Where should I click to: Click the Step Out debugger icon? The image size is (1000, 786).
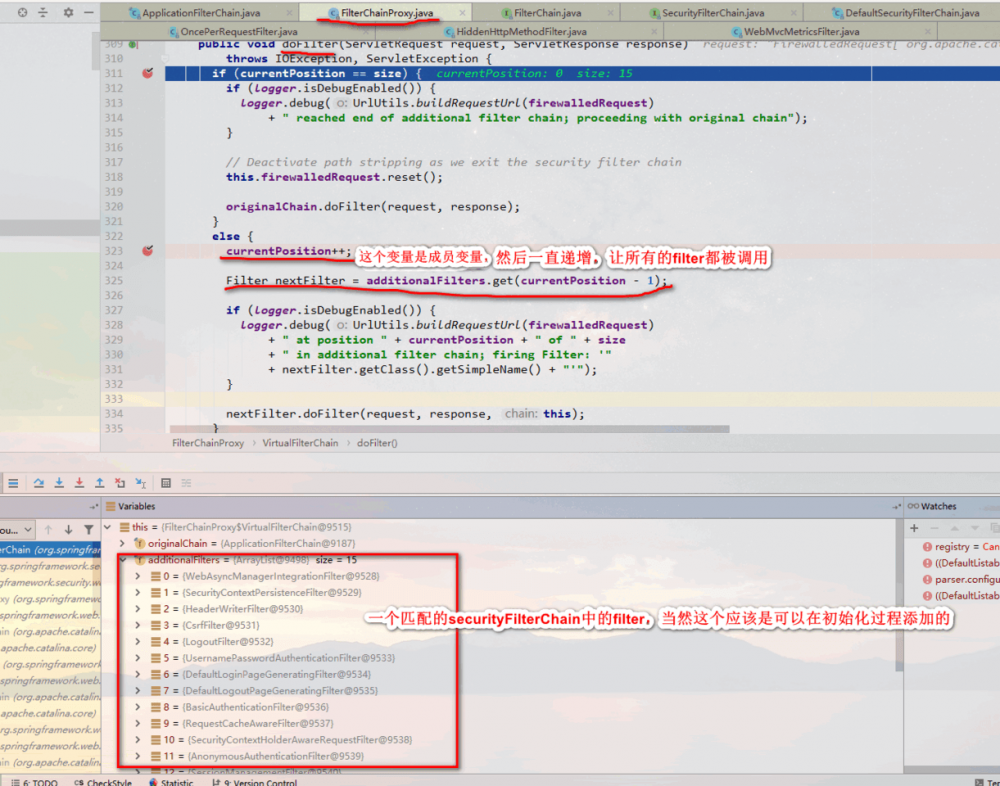99,483
